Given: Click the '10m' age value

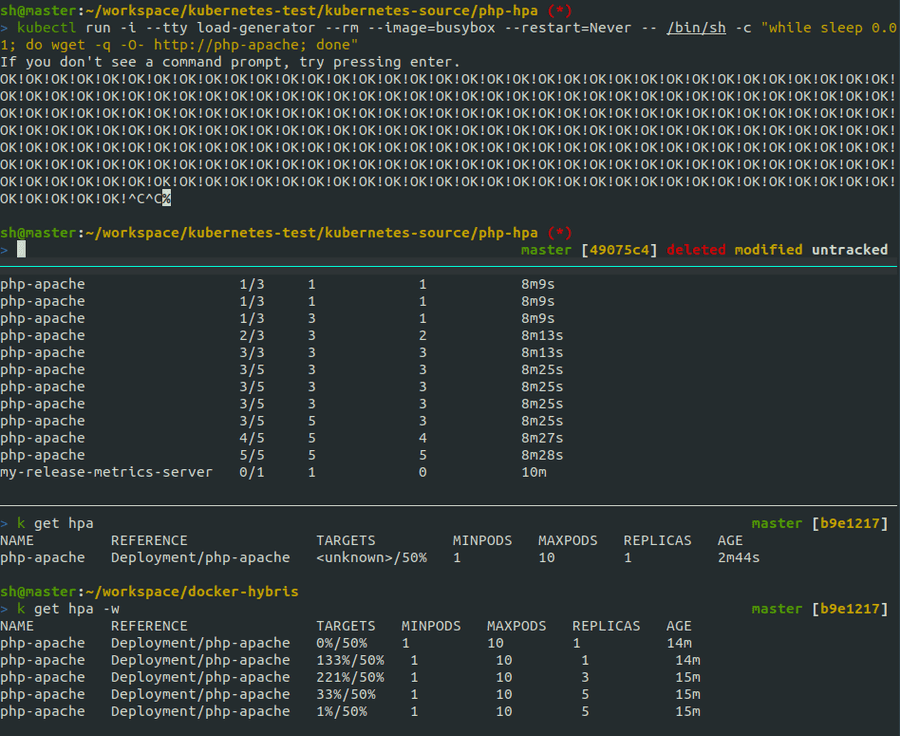Looking at the screenshot, I should 534,472.
